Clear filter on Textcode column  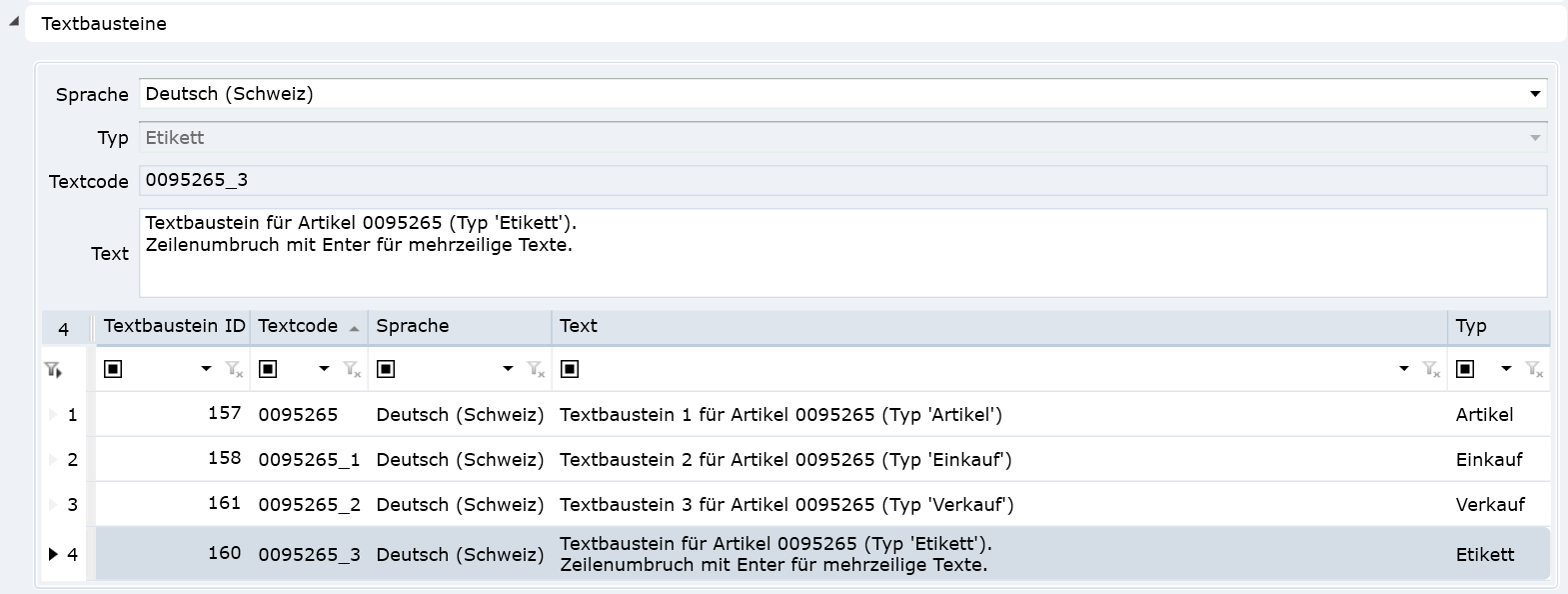(352, 370)
